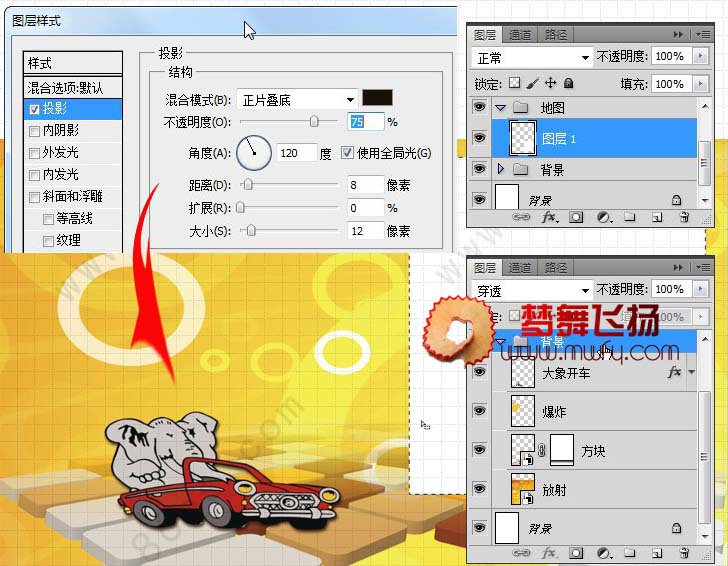
Task: Enable 斜面和浮雕 bevel checkbox
Action: click(34, 197)
